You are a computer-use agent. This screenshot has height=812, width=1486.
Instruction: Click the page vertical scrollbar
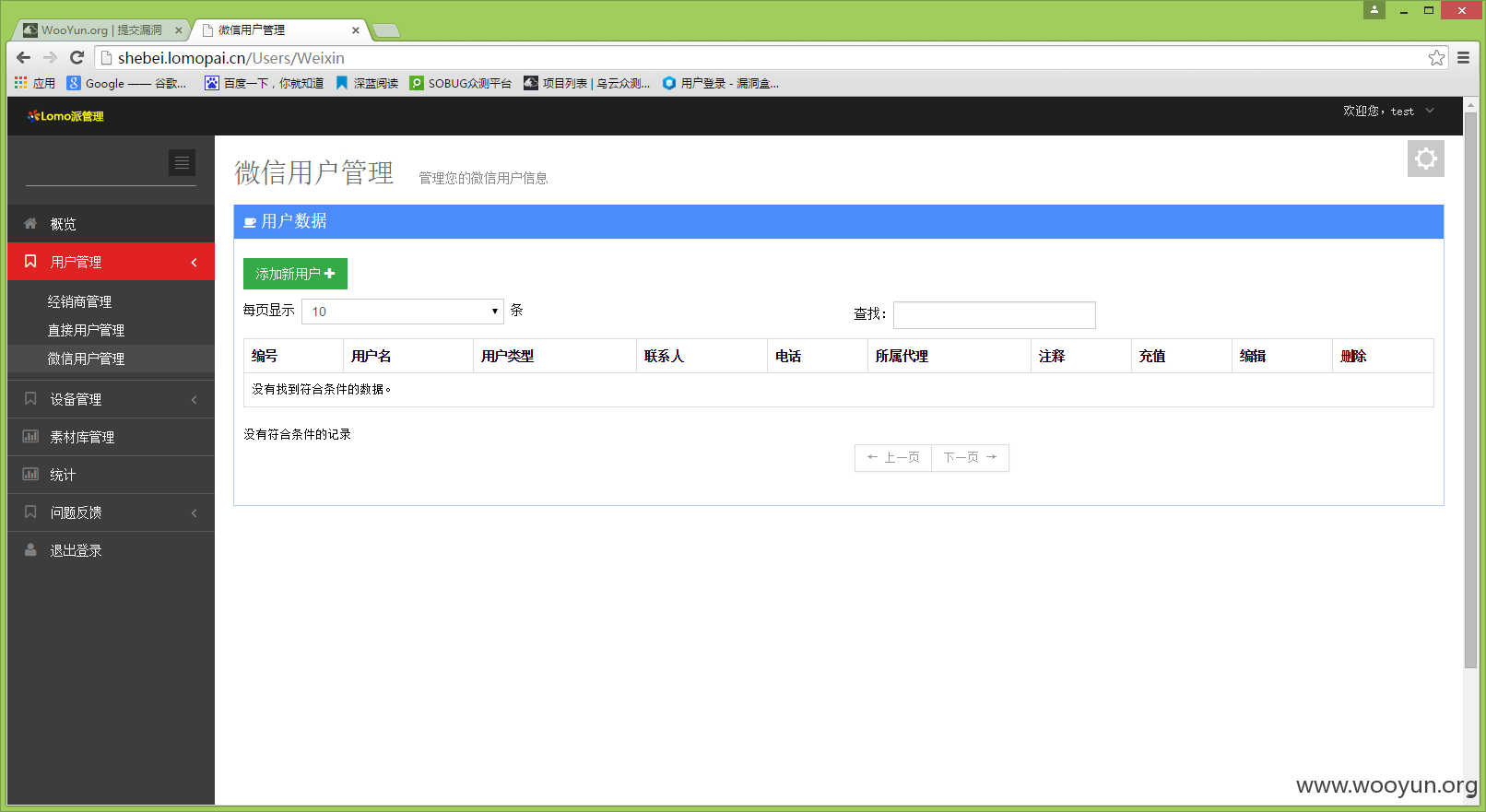(x=1470, y=391)
